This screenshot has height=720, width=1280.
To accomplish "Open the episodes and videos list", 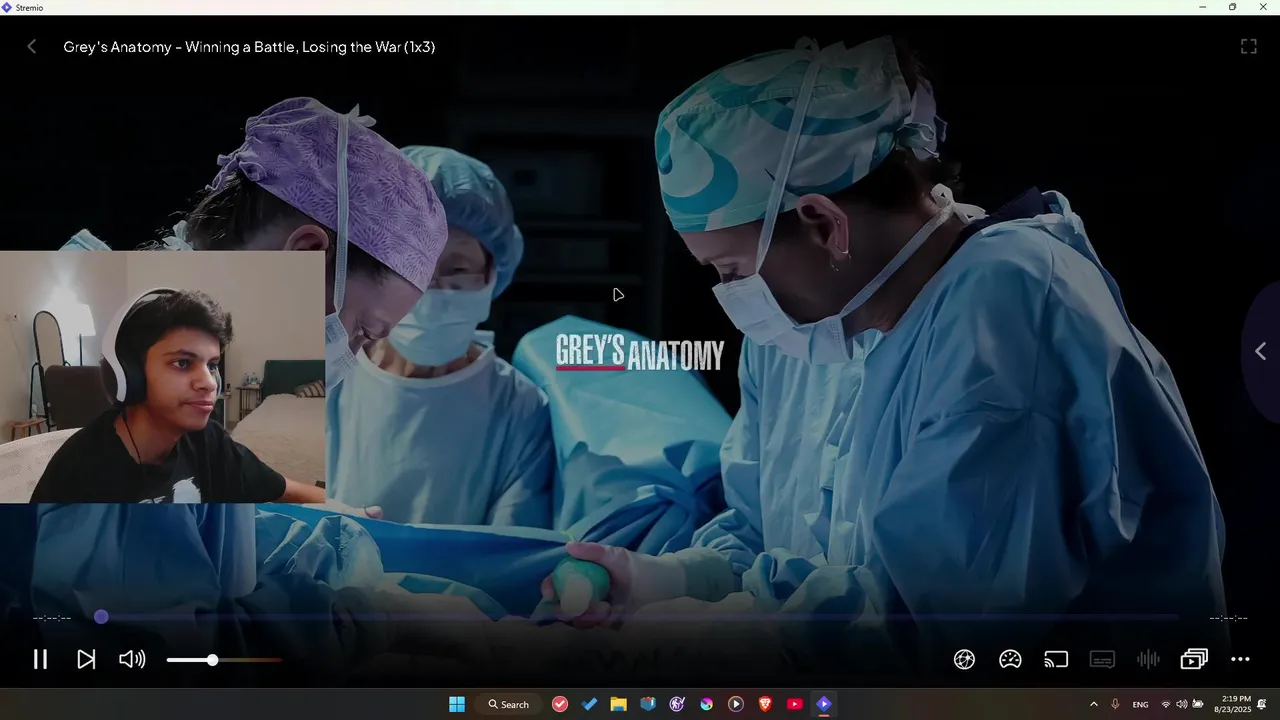I will [1194, 659].
